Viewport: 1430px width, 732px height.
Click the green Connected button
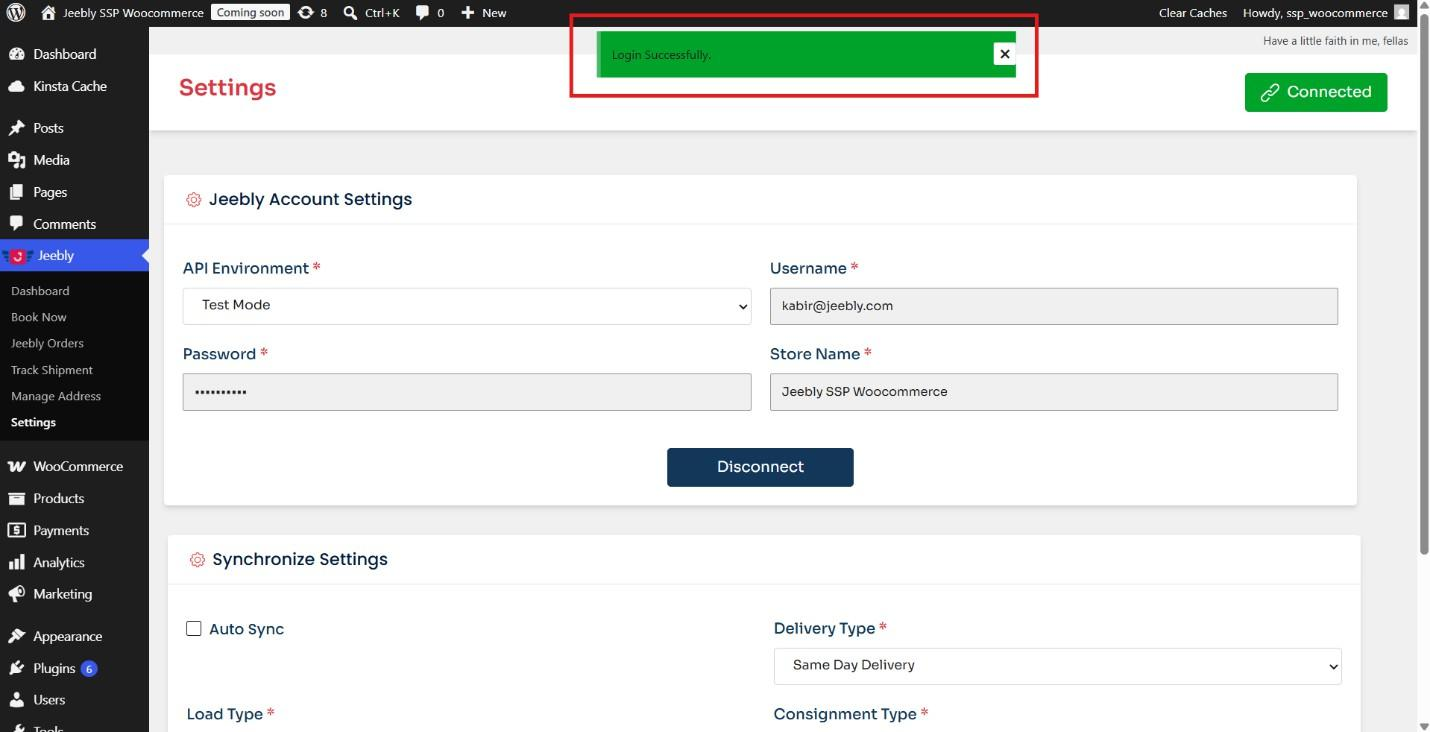pos(1316,92)
